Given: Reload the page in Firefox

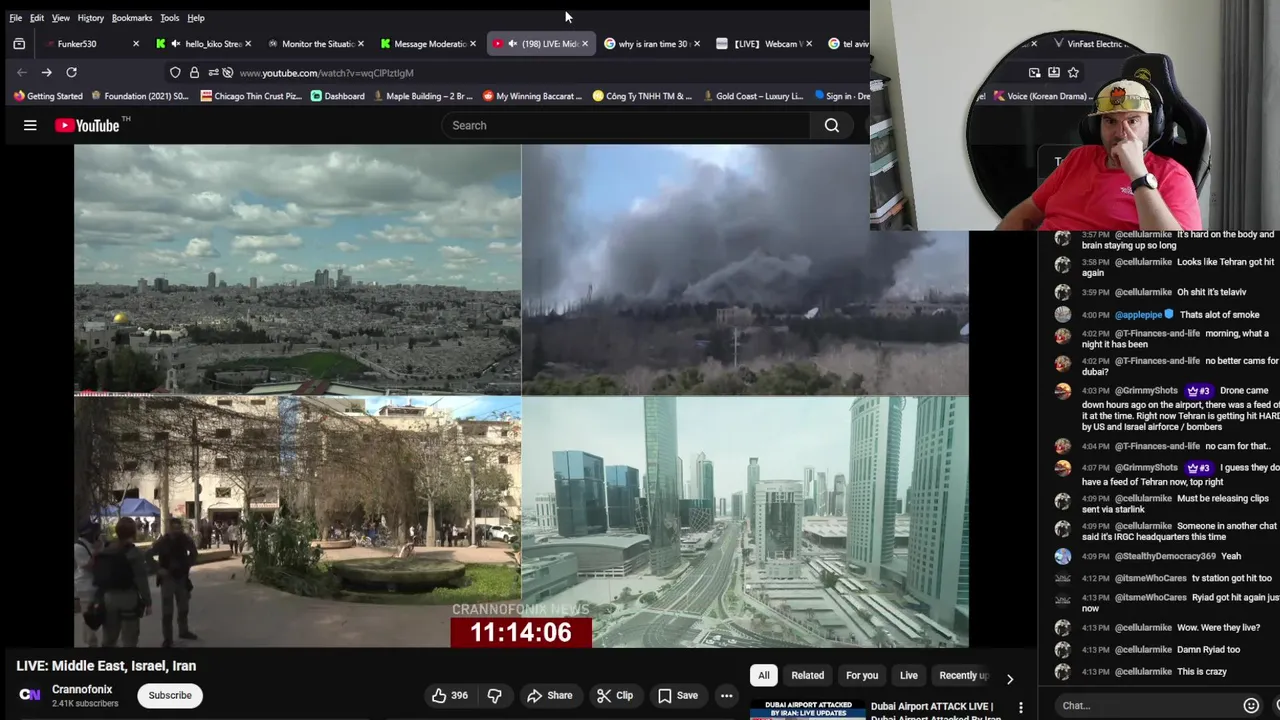Looking at the screenshot, I should pyautogui.click(x=71, y=72).
